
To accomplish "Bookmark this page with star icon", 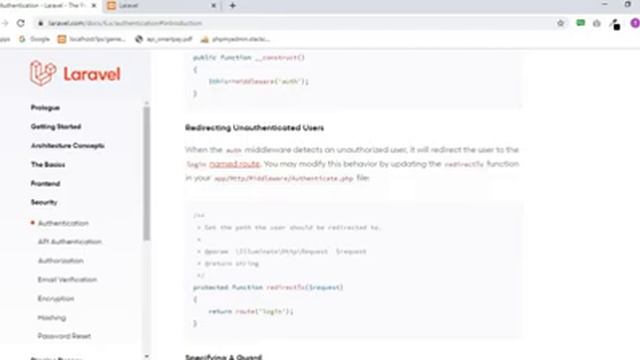I will coord(560,23).
